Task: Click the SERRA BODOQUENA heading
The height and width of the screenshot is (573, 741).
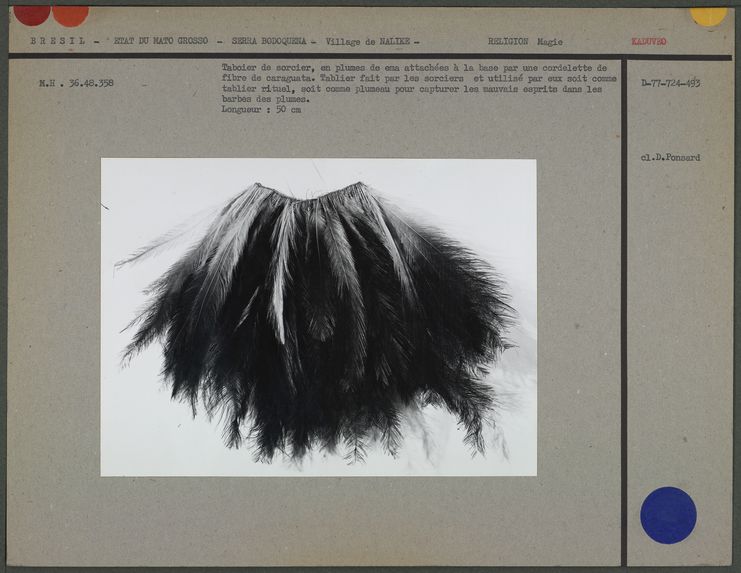Action: point(270,41)
